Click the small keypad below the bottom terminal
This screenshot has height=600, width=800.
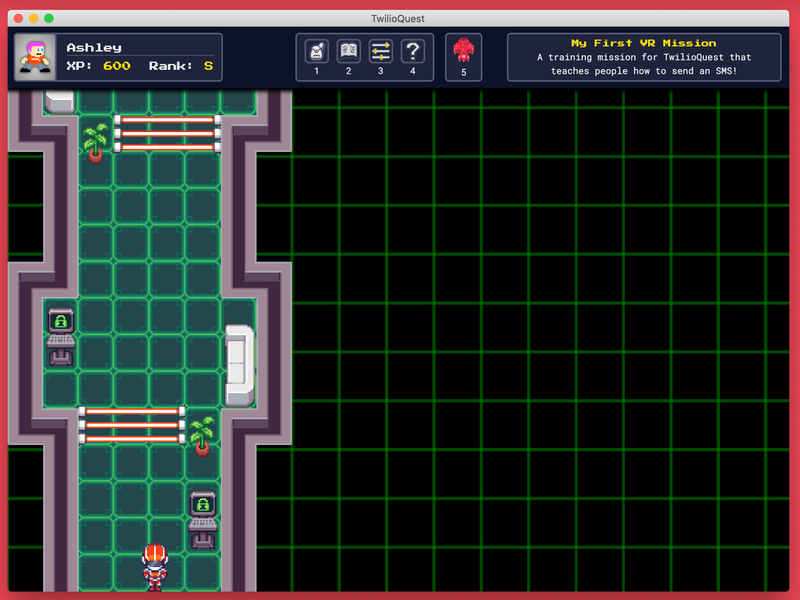point(202,541)
